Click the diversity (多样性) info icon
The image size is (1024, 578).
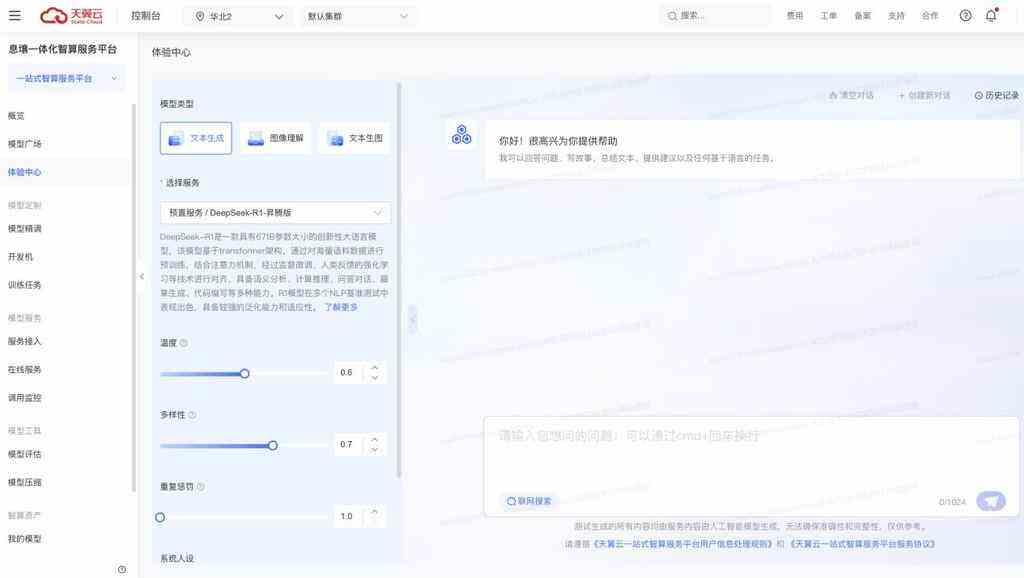pos(192,415)
